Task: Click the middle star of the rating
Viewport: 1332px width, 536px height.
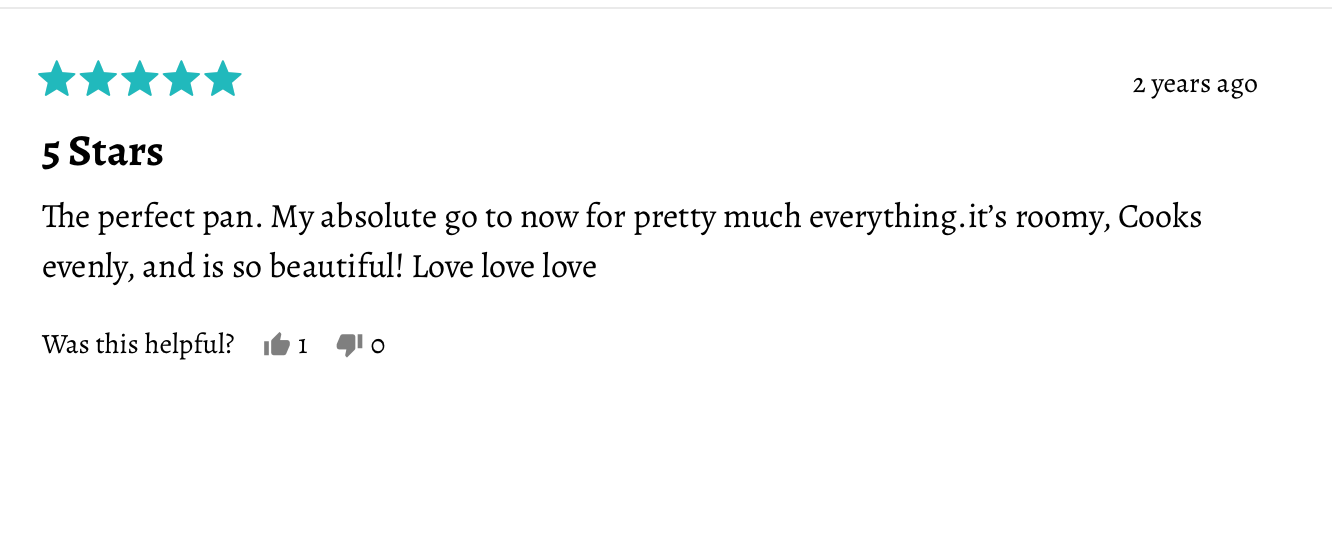Action: (x=140, y=79)
